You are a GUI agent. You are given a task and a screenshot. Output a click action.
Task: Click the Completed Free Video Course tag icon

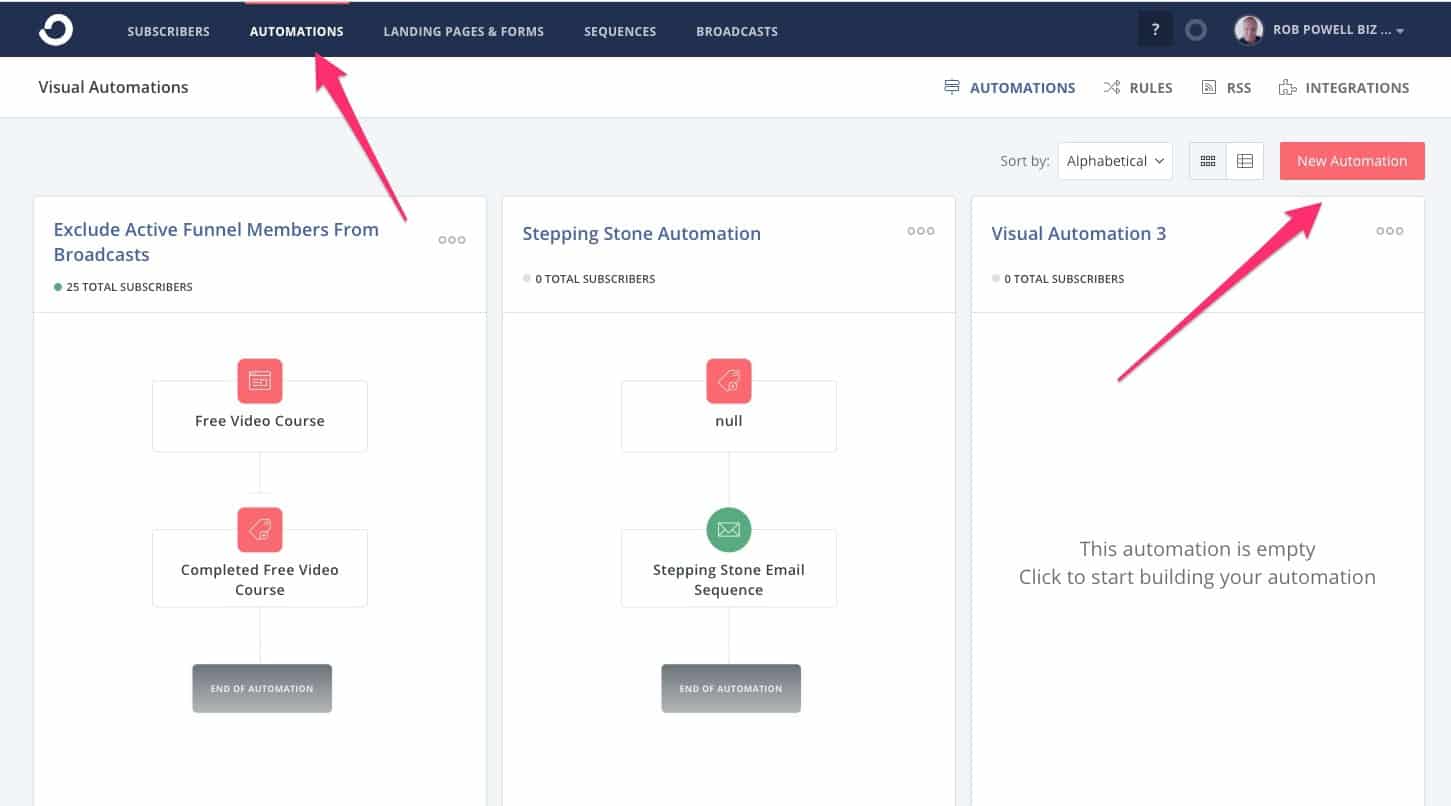click(x=260, y=530)
